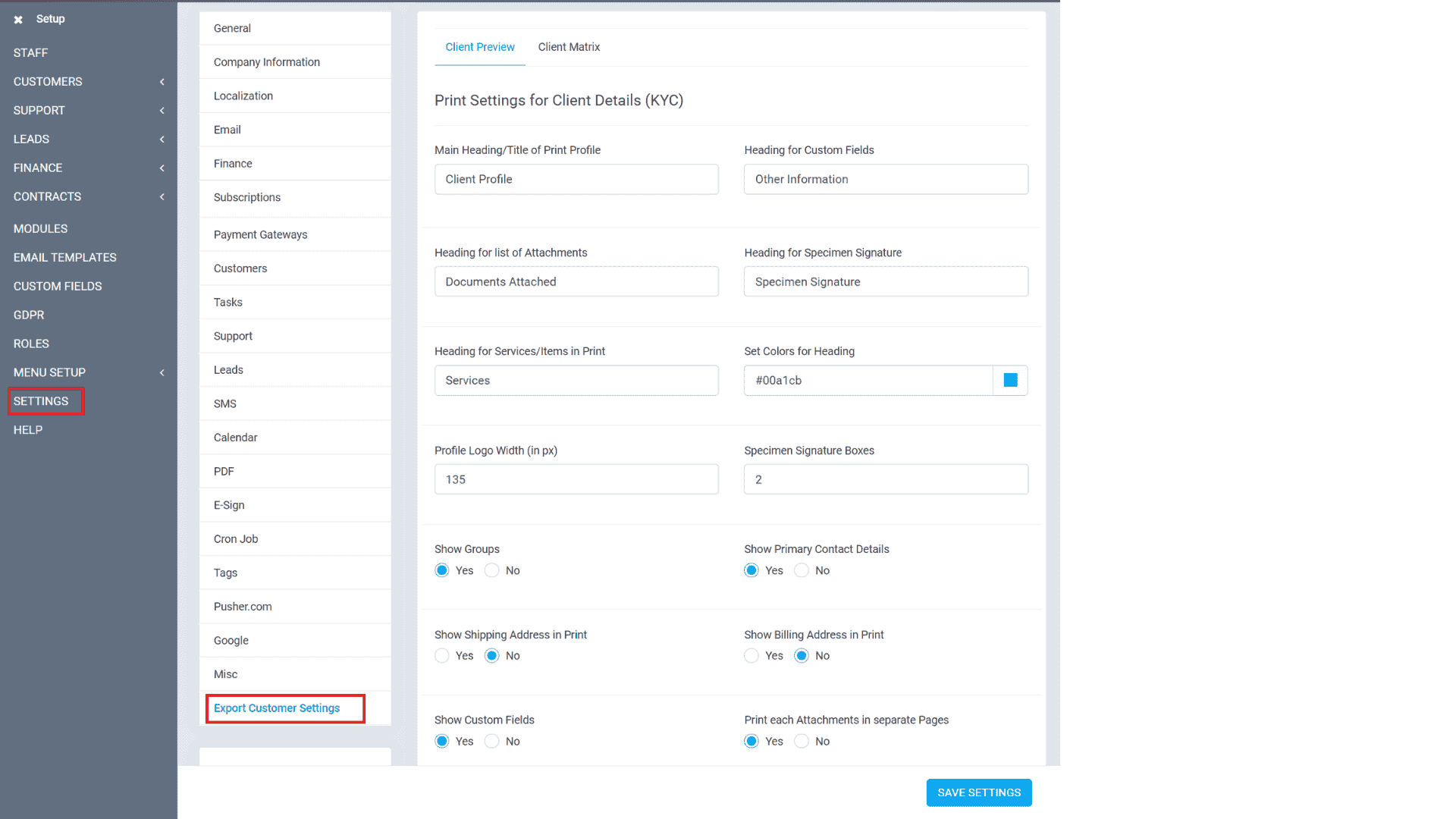Expand the FINANCE sidebar section

(x=37, y=168)
